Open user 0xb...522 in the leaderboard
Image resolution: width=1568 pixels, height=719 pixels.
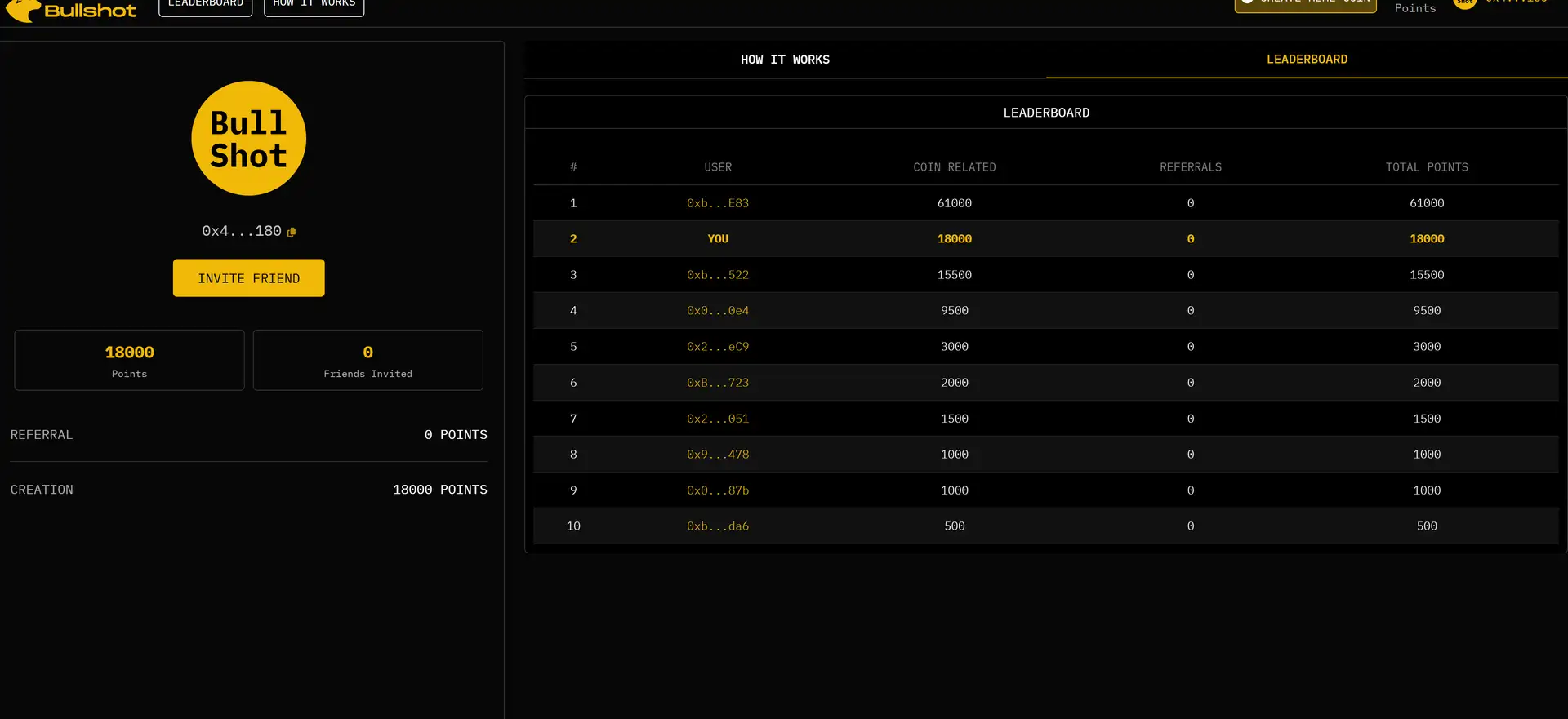717,275
